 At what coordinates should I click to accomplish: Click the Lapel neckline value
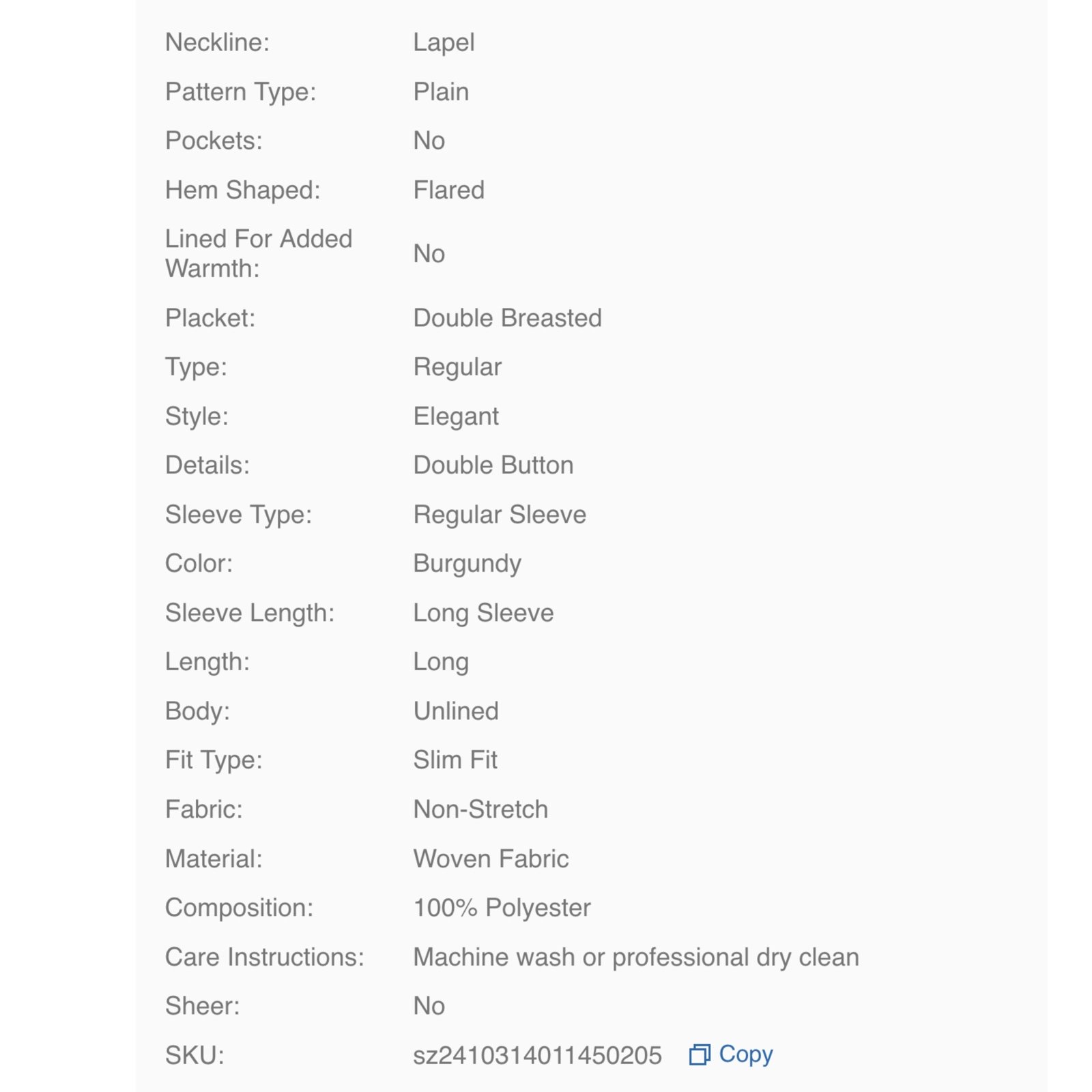[444, 43]
